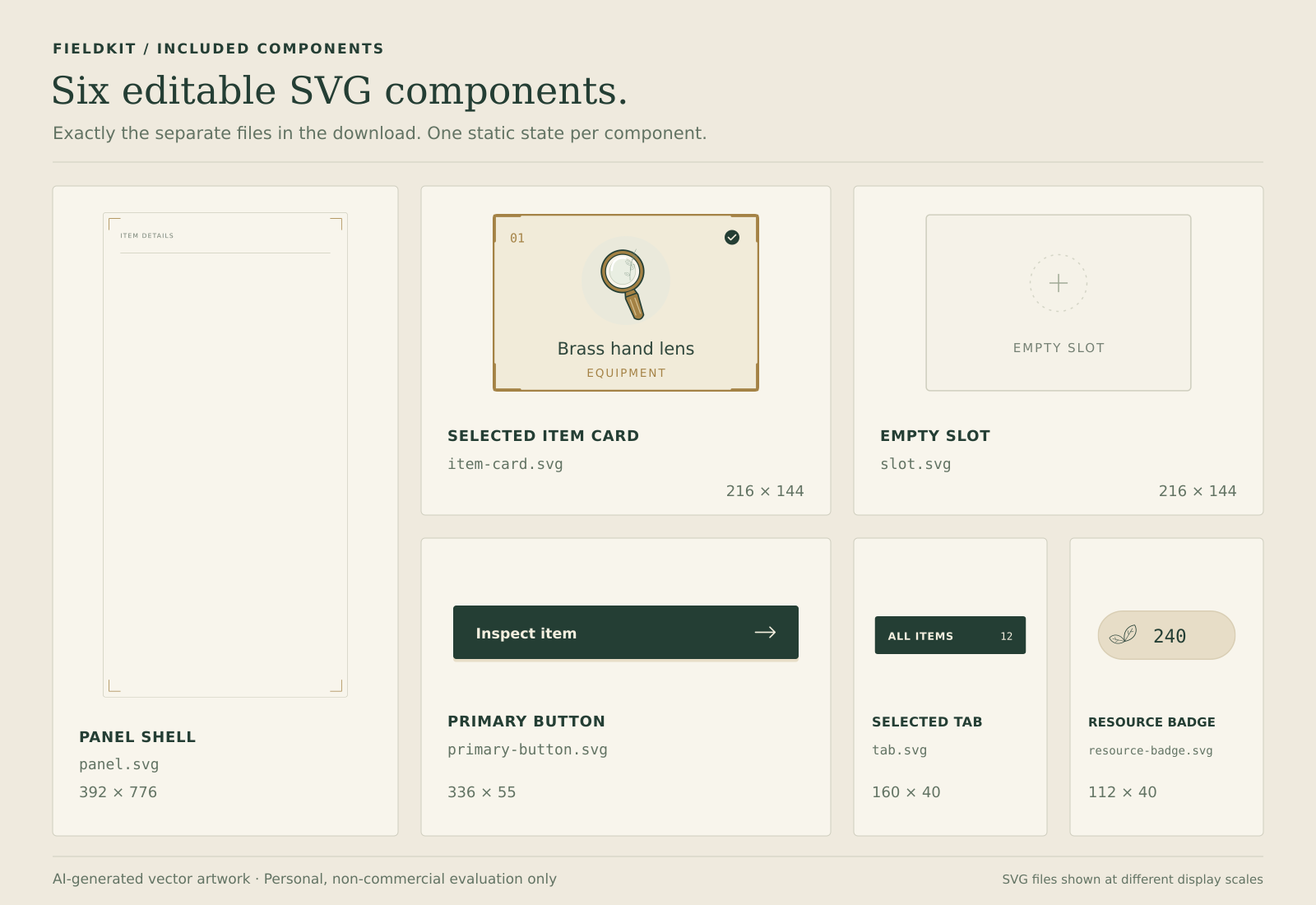1316x905 pixels.
Task: Click the 240 resource badge value
Action: pyautogui.click(x=1170, y=636)
